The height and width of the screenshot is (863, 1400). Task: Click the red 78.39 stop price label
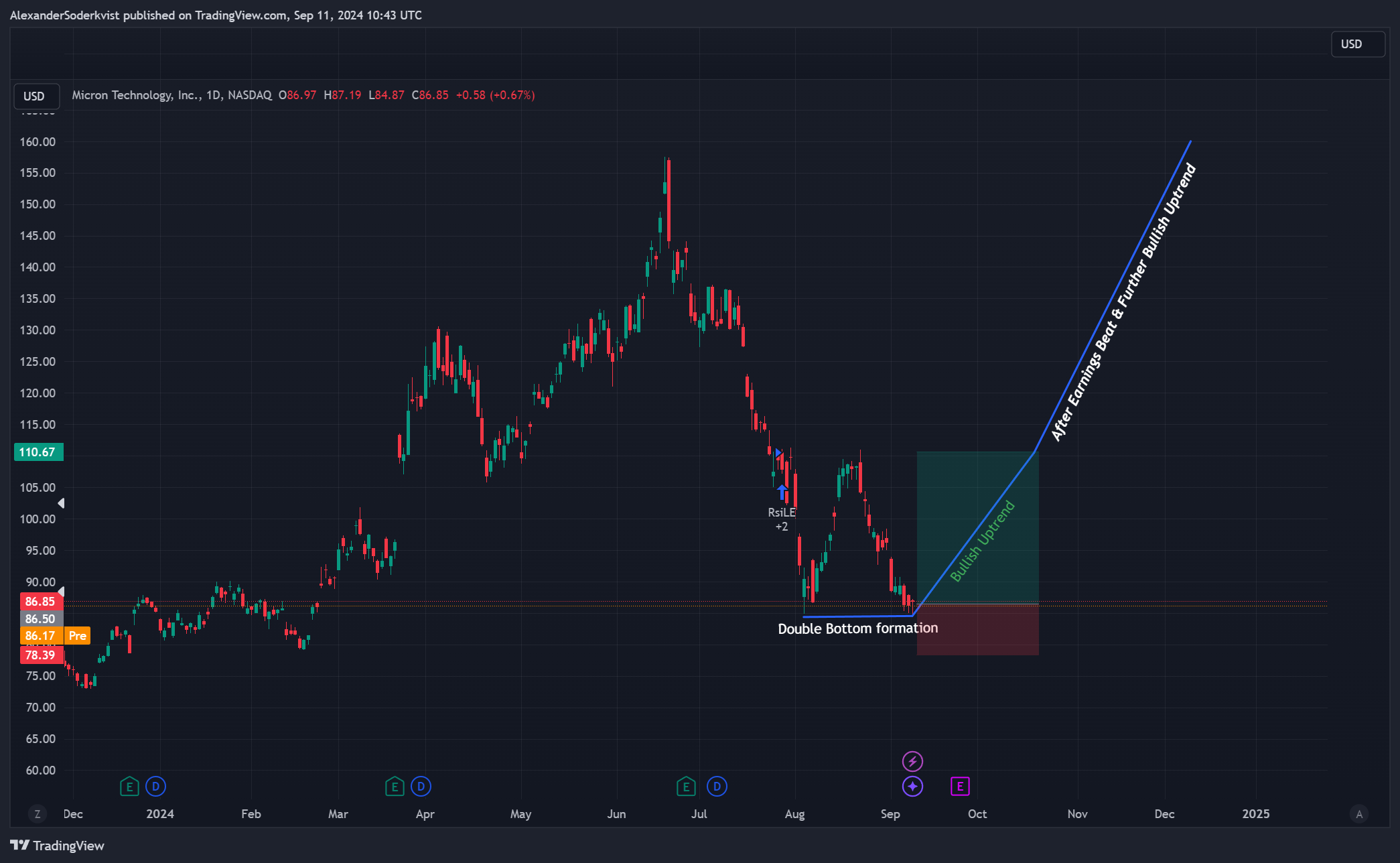(42, 655)
